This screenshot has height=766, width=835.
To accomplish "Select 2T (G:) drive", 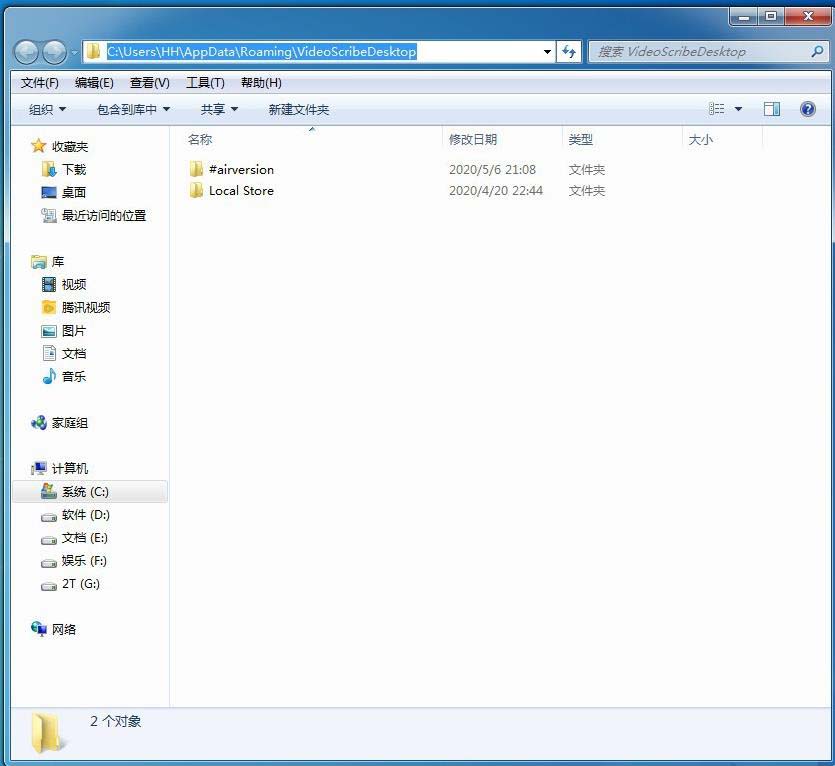I will point(80,584).
